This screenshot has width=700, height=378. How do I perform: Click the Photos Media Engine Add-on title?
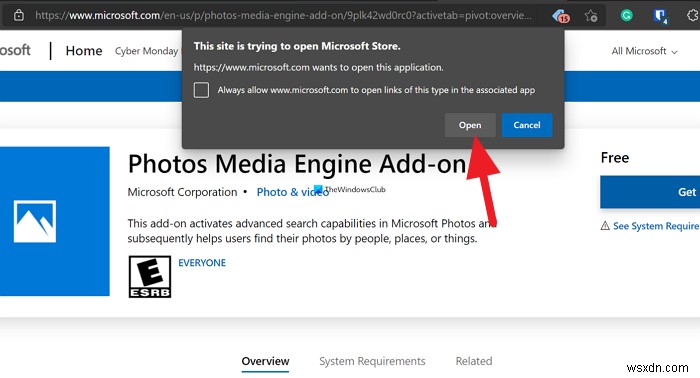[297, 164]
